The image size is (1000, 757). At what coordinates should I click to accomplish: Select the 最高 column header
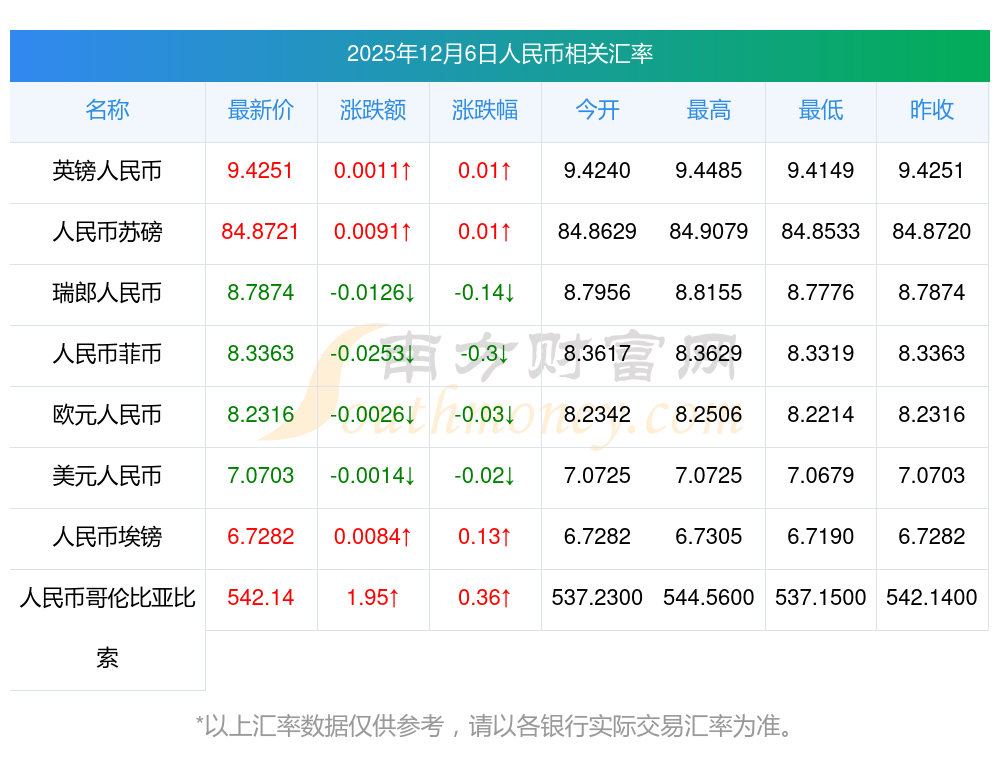point(709,110)
